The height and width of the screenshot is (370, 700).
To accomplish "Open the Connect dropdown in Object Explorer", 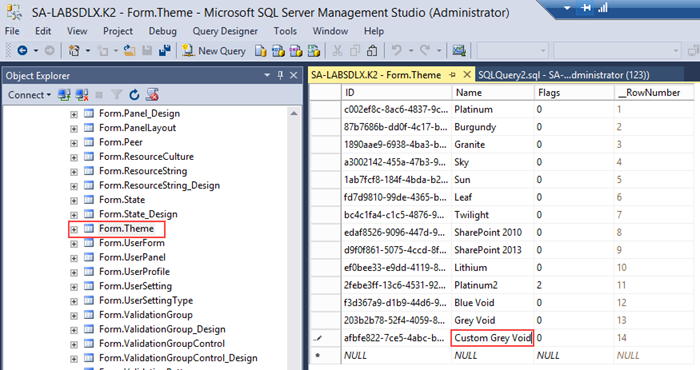I will click(x=29, y=95).
